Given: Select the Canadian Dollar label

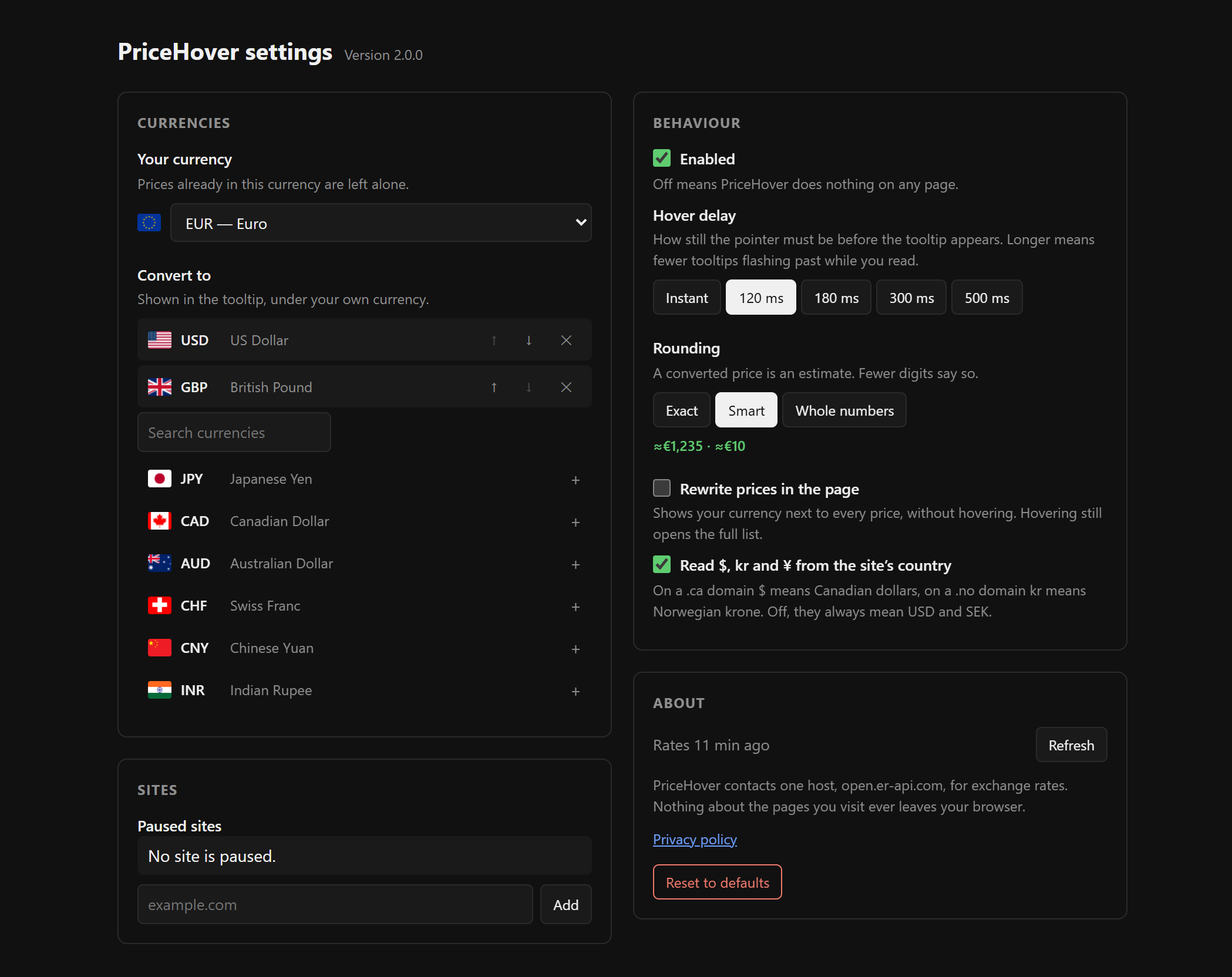Looking at the screenshot, I should (x=280, y=521).
